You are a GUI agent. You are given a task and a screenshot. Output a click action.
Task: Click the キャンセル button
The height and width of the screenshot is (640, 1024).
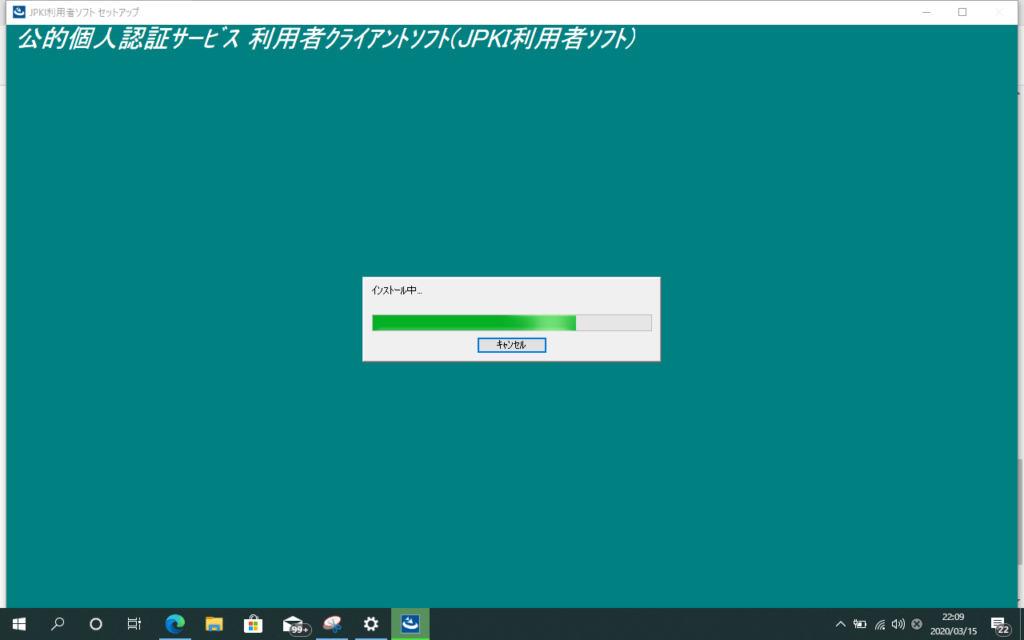pos(511,345)
